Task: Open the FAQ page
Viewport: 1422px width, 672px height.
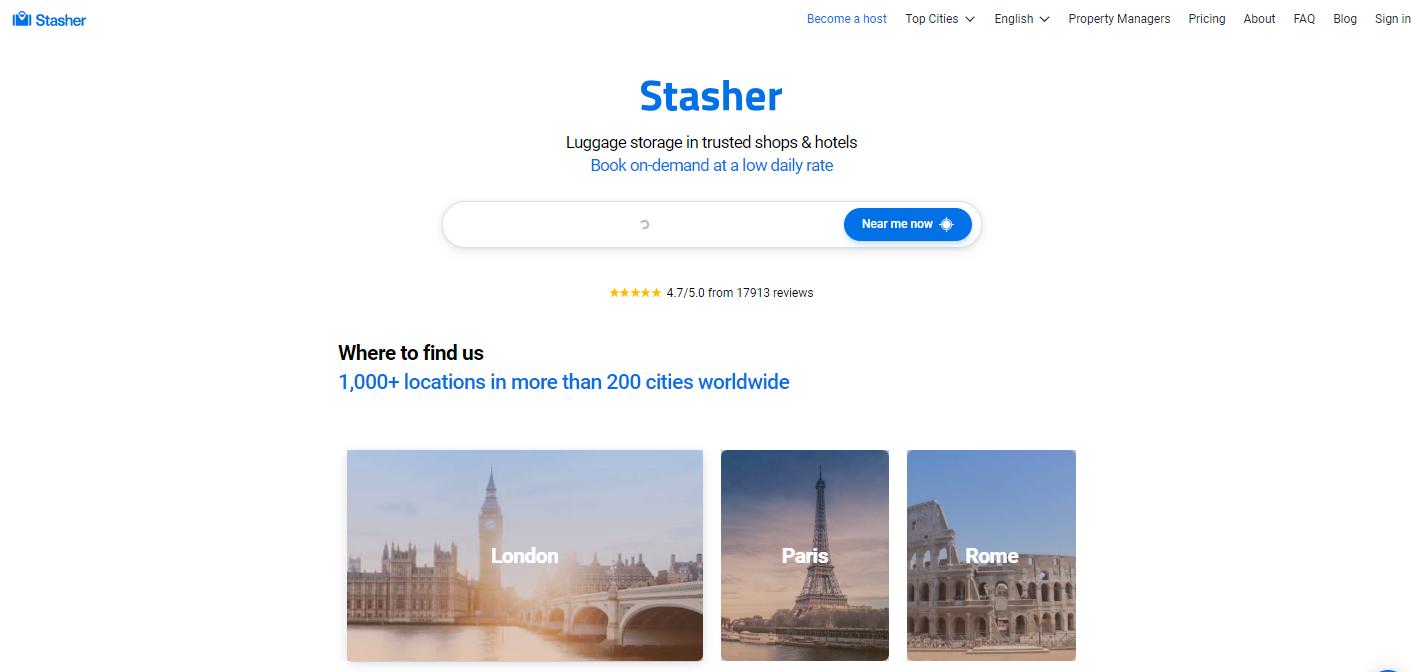Action: click(1304, 19)
